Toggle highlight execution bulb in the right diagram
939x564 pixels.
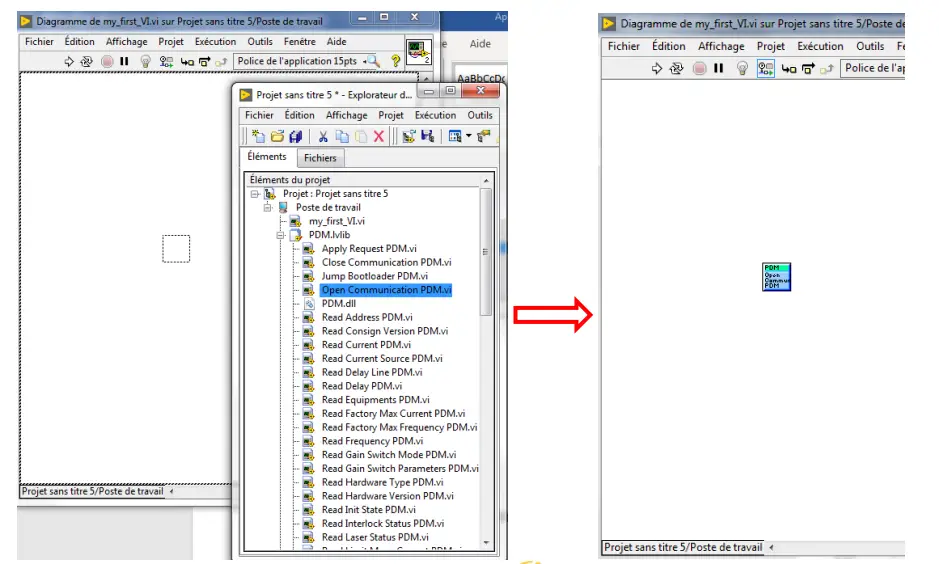742,68
